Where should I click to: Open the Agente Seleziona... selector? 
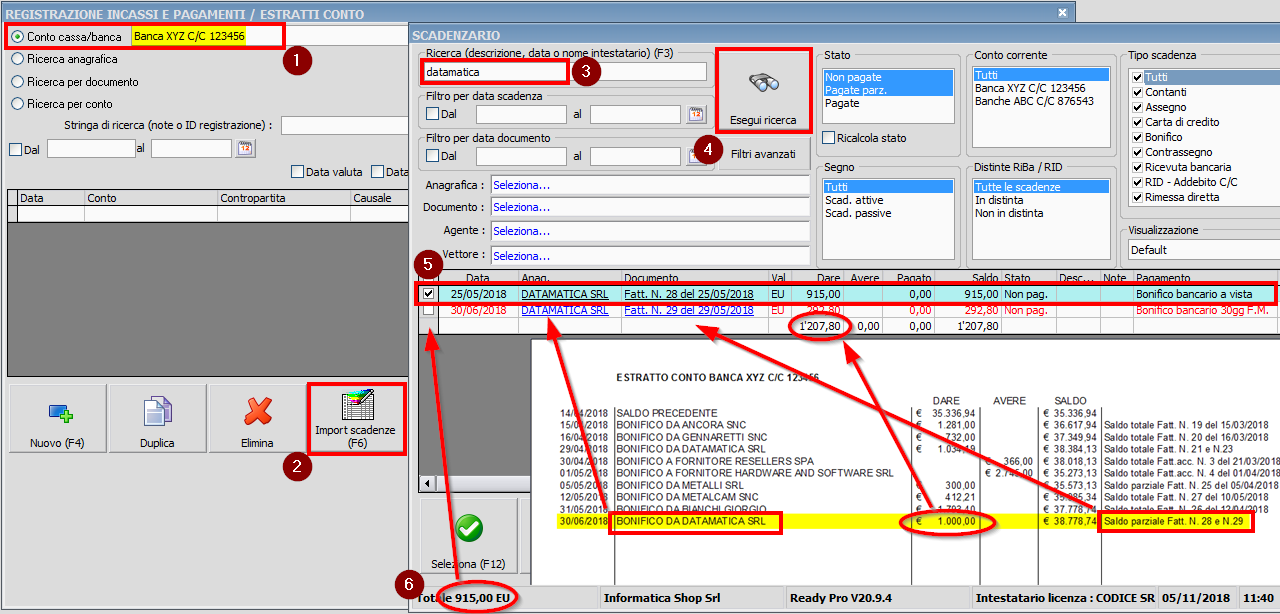[649, 231]
